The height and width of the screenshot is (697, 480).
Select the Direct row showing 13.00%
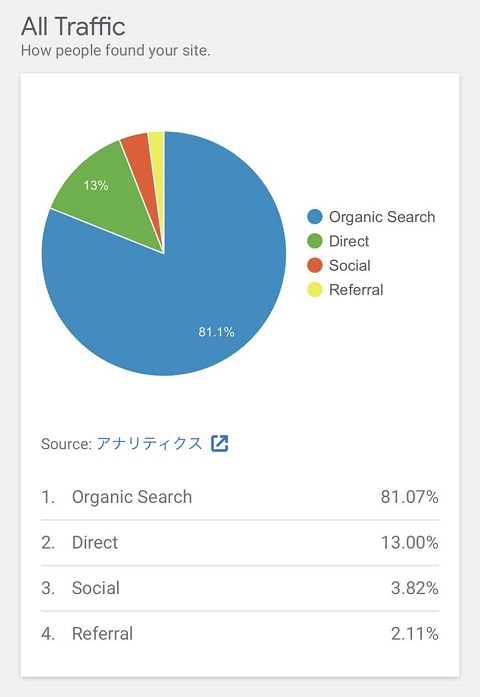coord(240,543)
